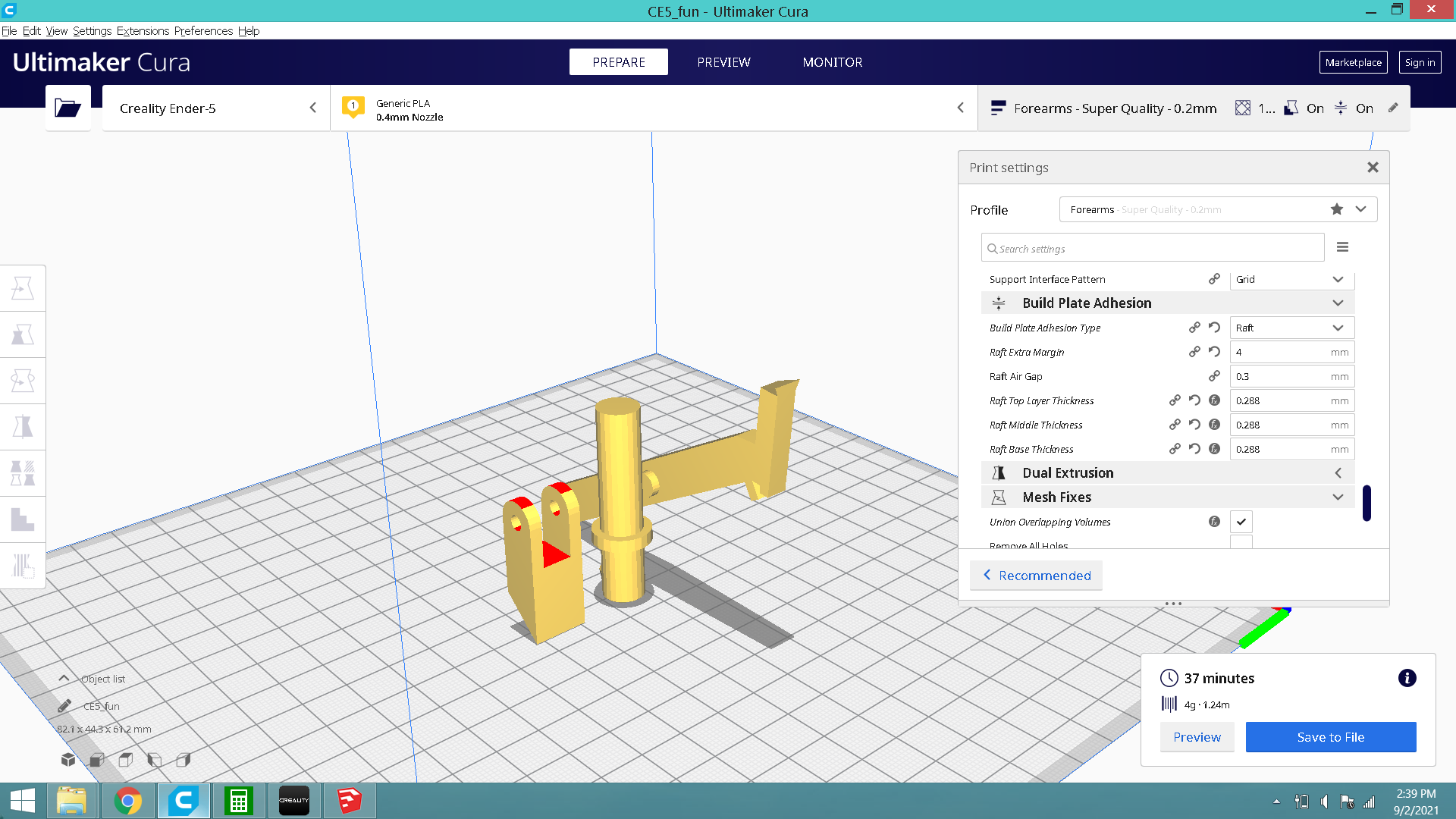Click the Windows Start button
Image resolution: width=1456 pixels, height=819 pixels.
point(23,801)
